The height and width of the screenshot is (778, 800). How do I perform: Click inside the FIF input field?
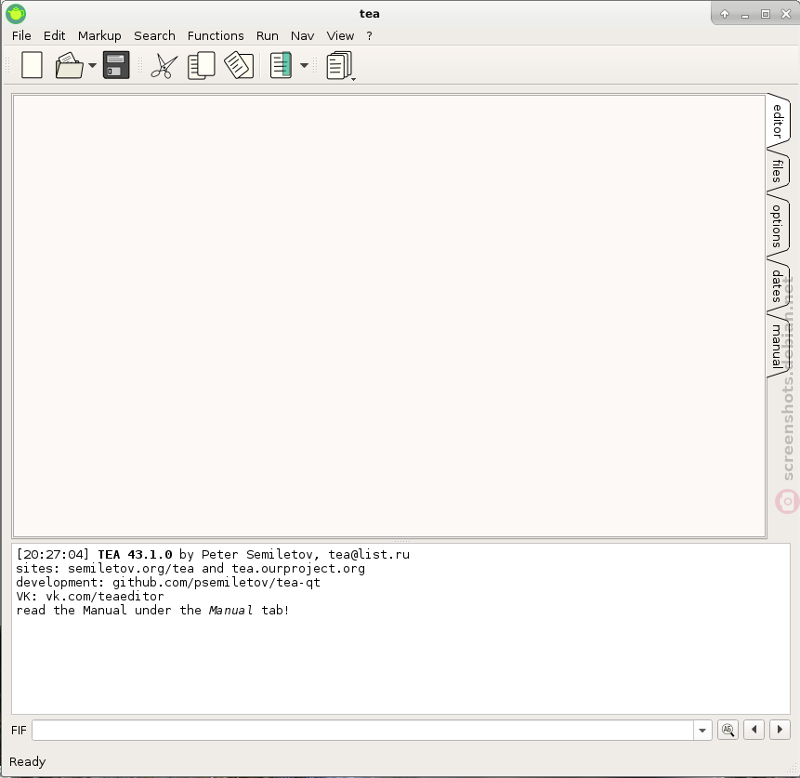coord(363,731)
